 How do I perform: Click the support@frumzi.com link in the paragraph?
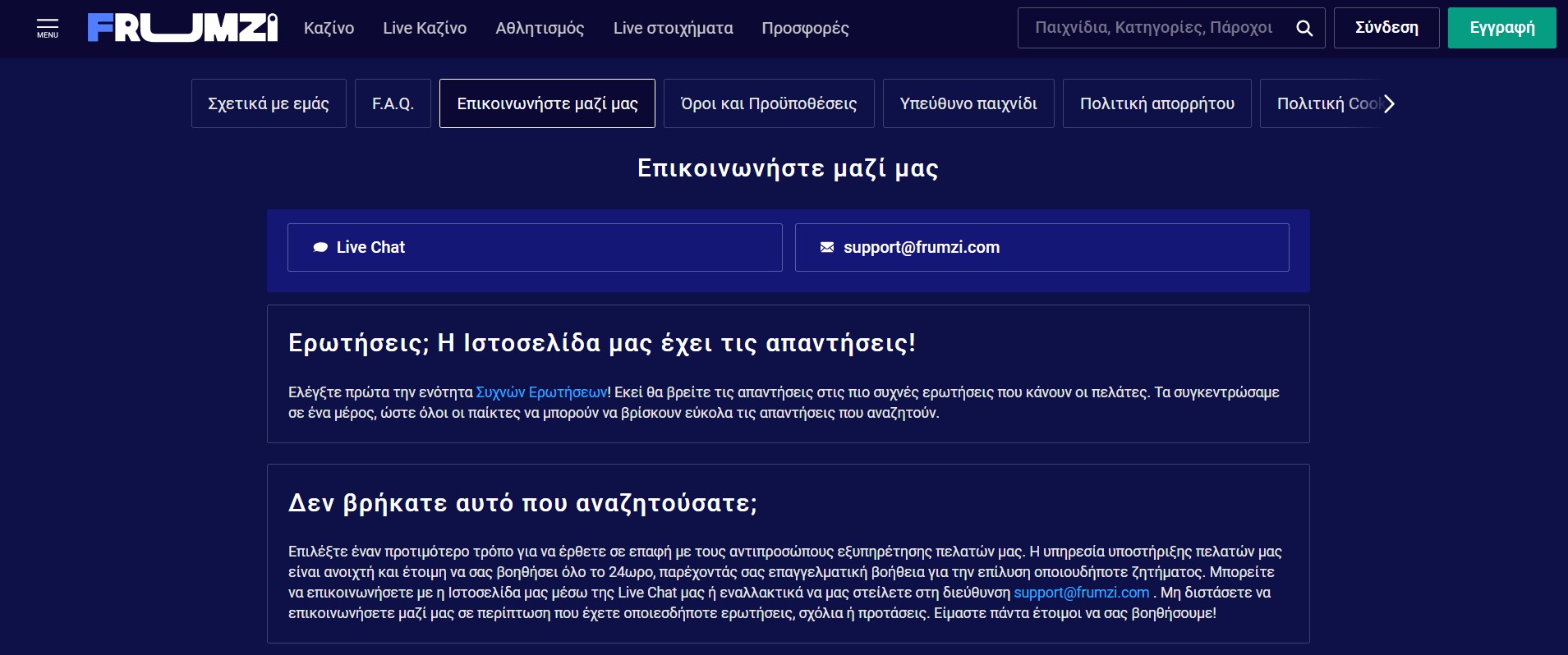[1081, 593]
